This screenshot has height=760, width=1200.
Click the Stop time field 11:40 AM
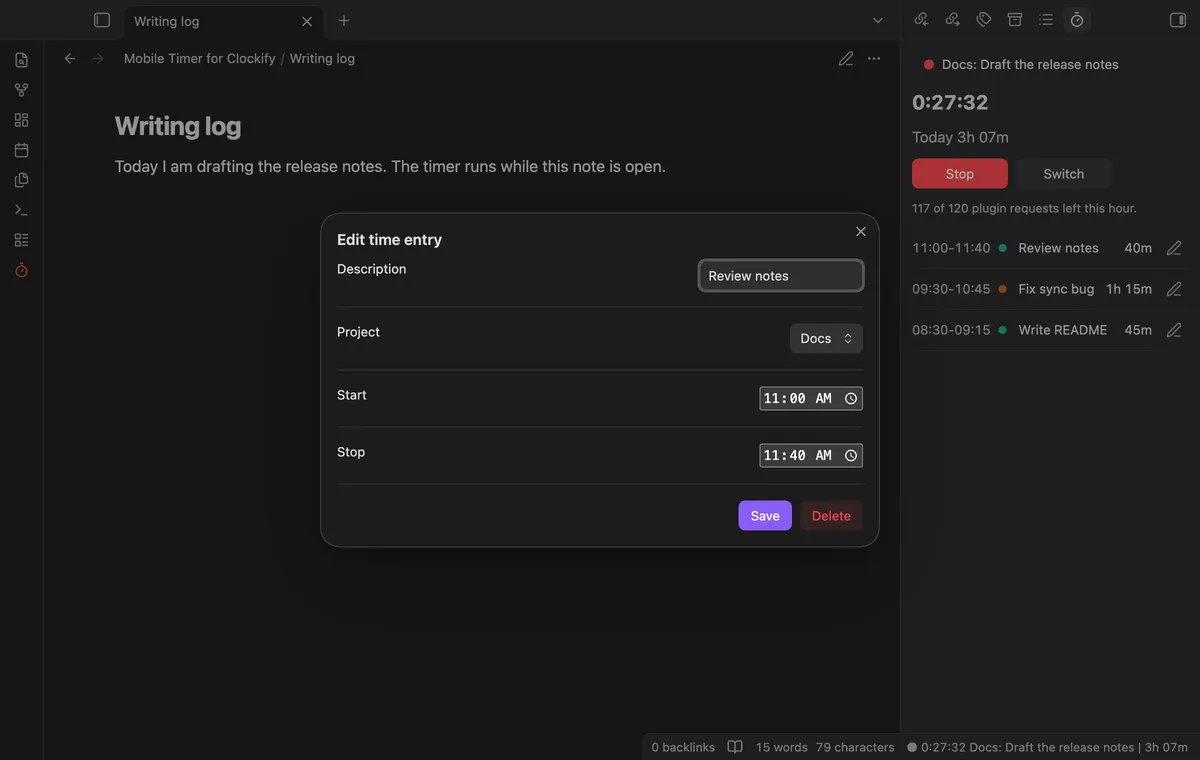[x=811, y=455]
